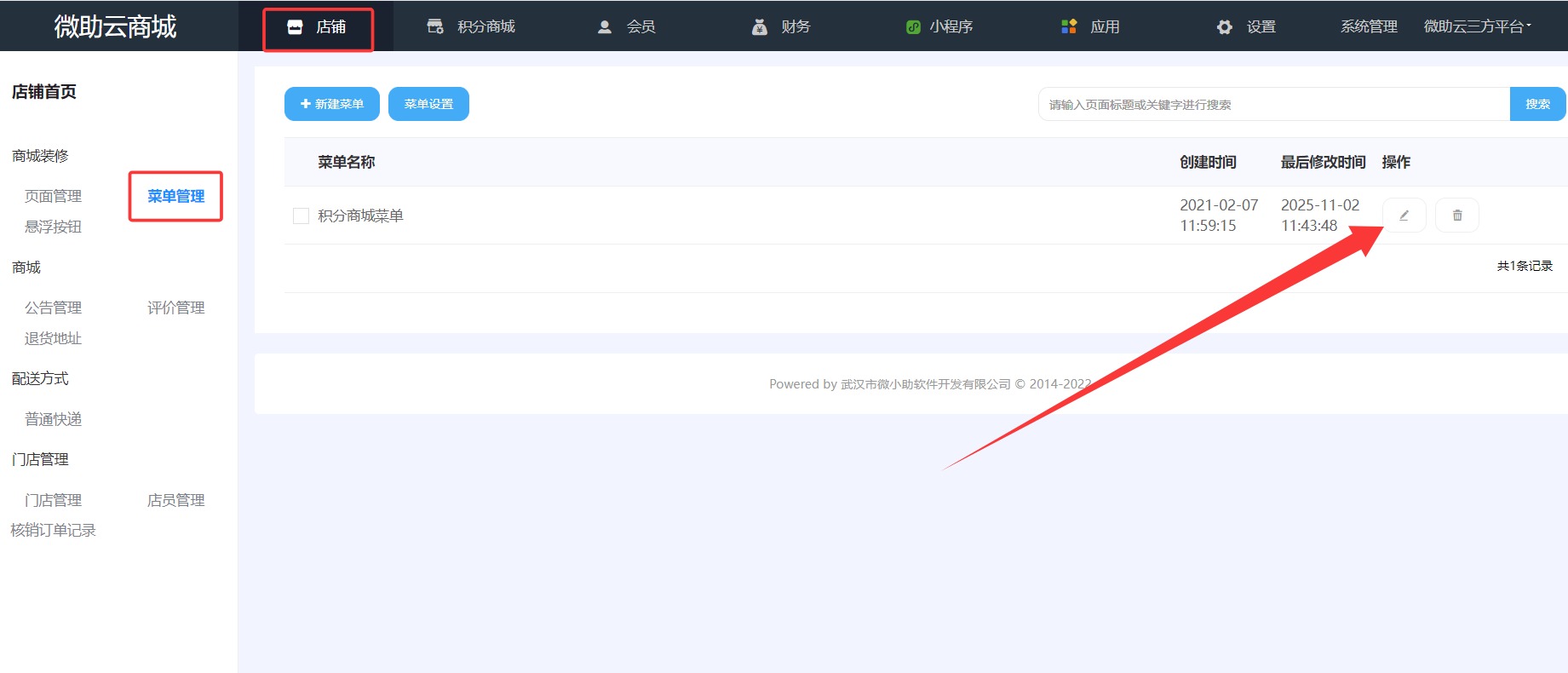This screenshot has height=673, width=1568.
Task: Click the 积分商城 shop icon in top bar
Action: (435, 27)
